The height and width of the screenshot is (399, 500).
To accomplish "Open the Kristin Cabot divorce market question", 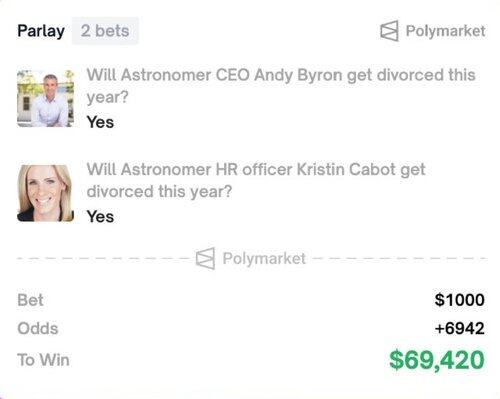I will coord(256,180).
